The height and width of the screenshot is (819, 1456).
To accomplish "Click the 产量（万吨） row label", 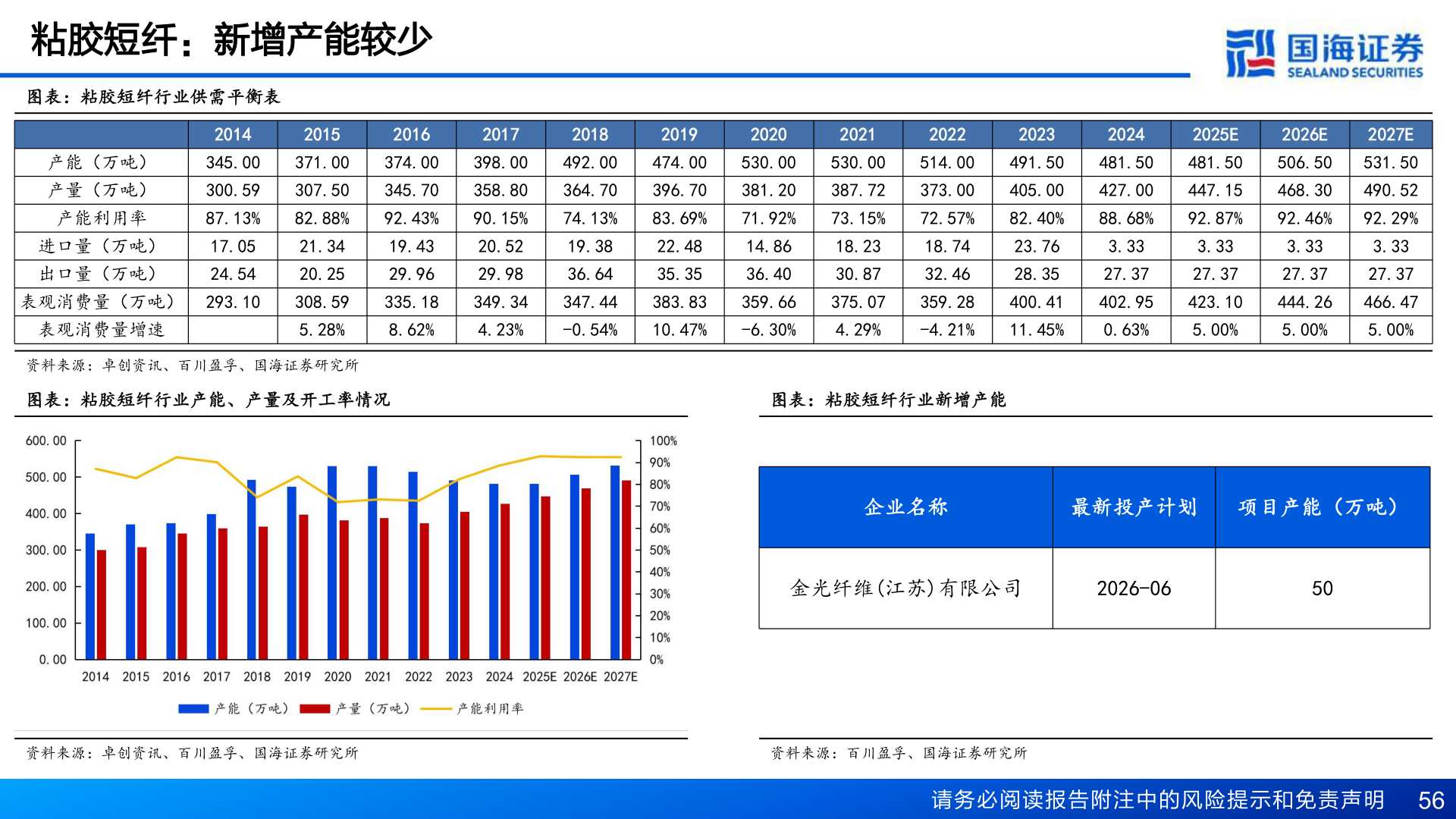I will (x=102, y=190).
